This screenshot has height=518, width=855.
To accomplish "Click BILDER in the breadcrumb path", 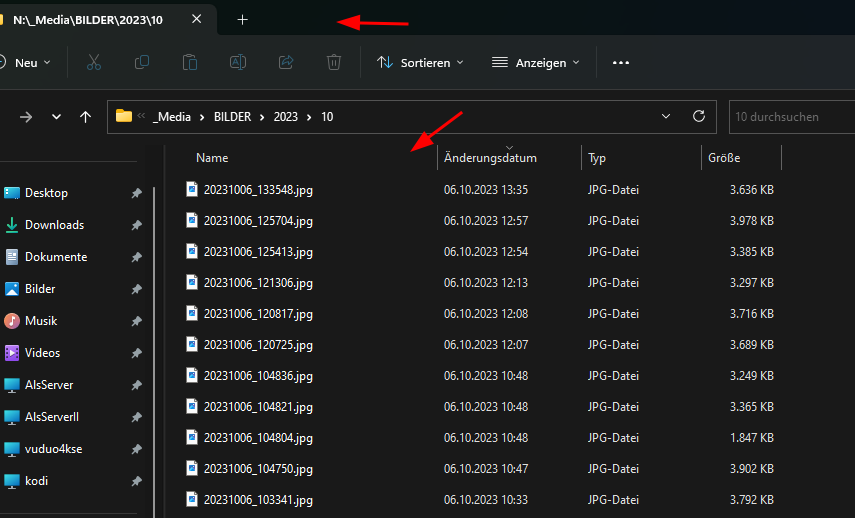I will click(232, 117).
